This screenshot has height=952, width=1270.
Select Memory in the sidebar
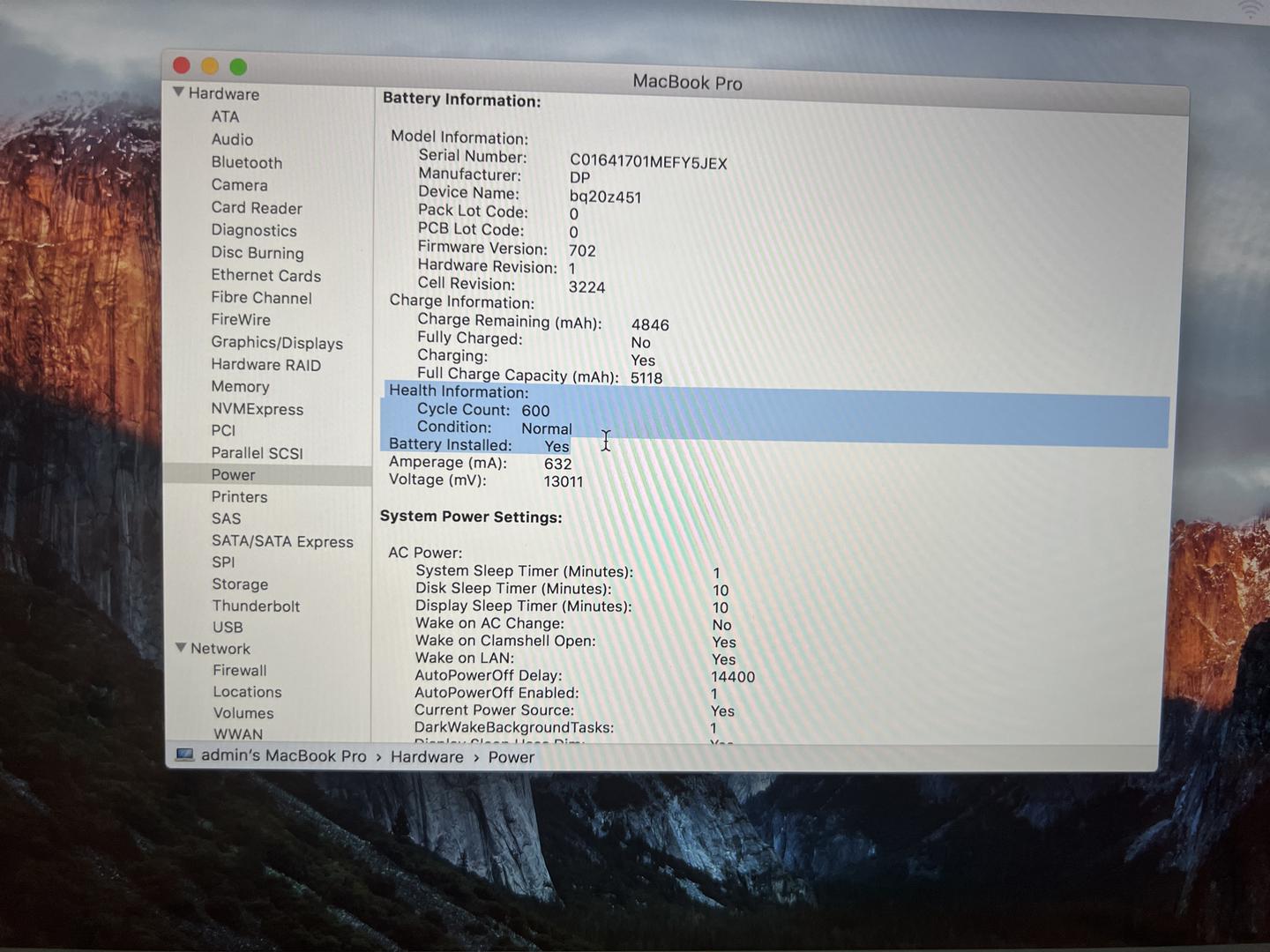[240, 387]
